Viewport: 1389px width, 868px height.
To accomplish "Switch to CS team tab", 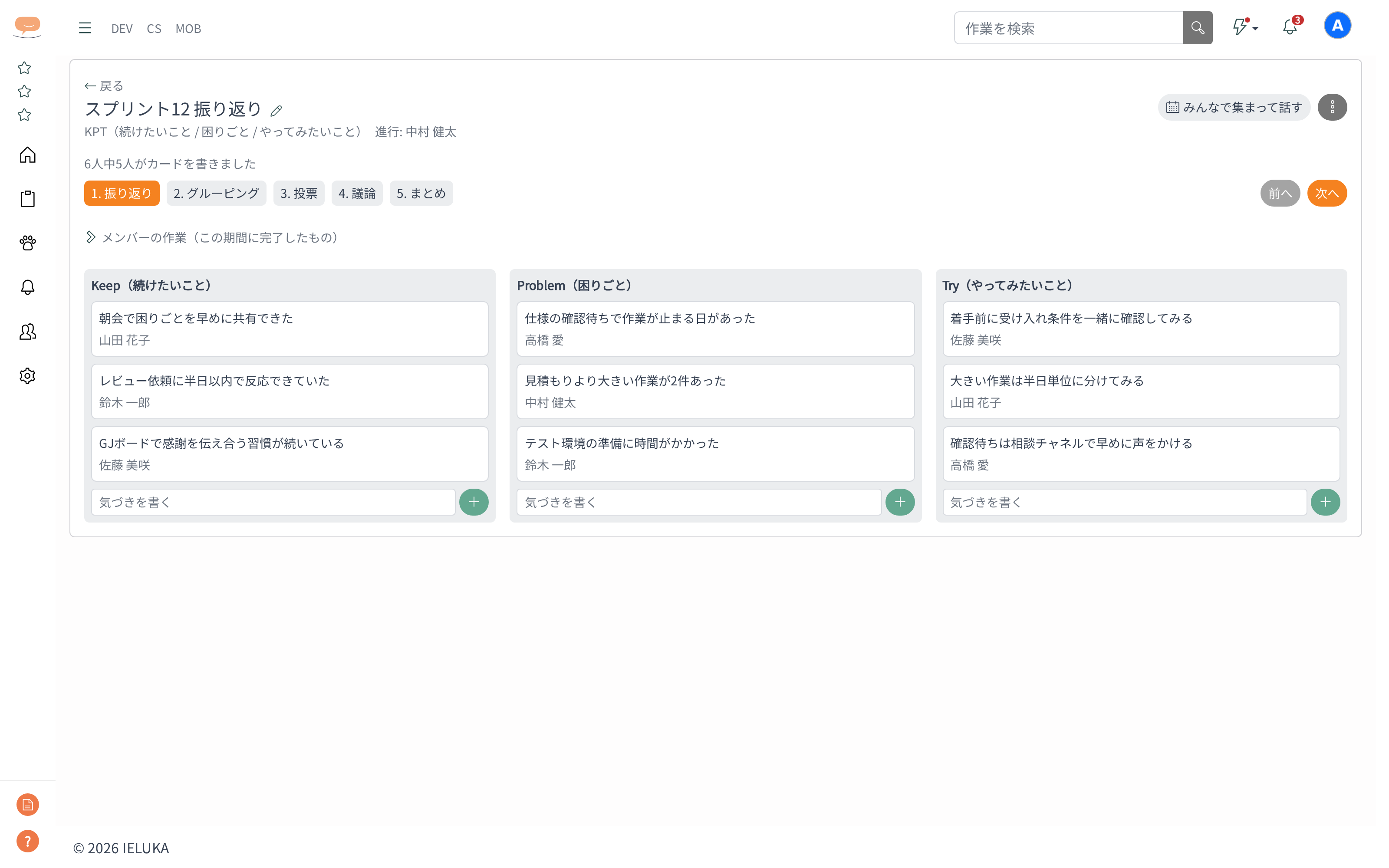I will coord(154,28).
